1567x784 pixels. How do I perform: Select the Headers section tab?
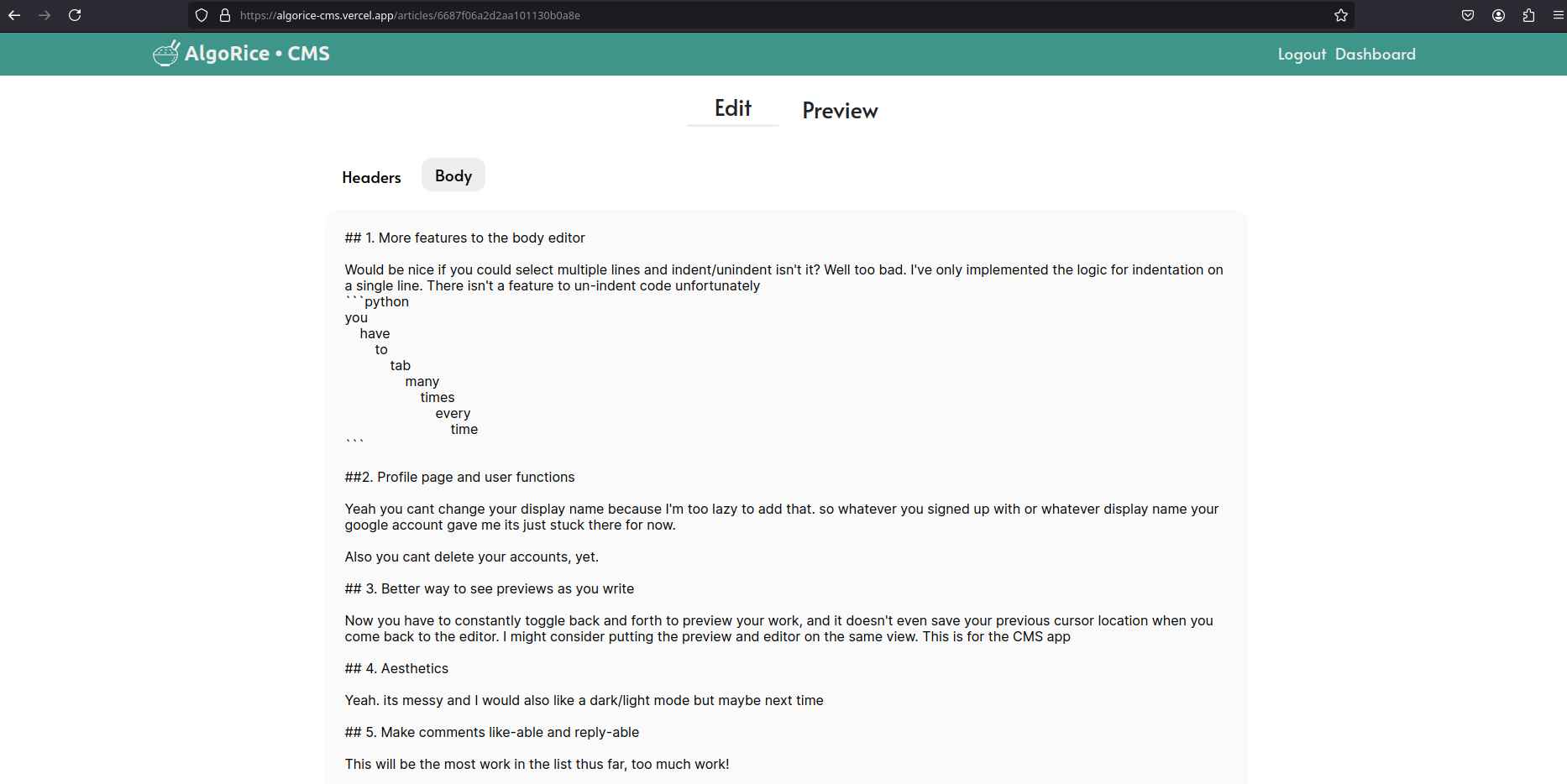371,177
